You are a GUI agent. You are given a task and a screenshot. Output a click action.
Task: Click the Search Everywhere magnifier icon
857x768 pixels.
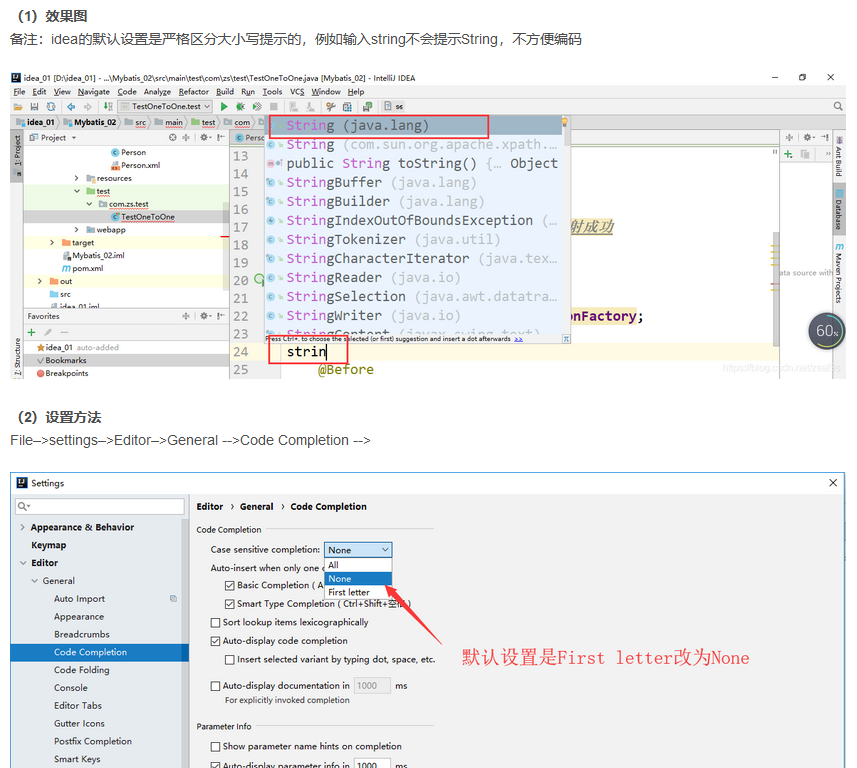[x=837, y=106]
